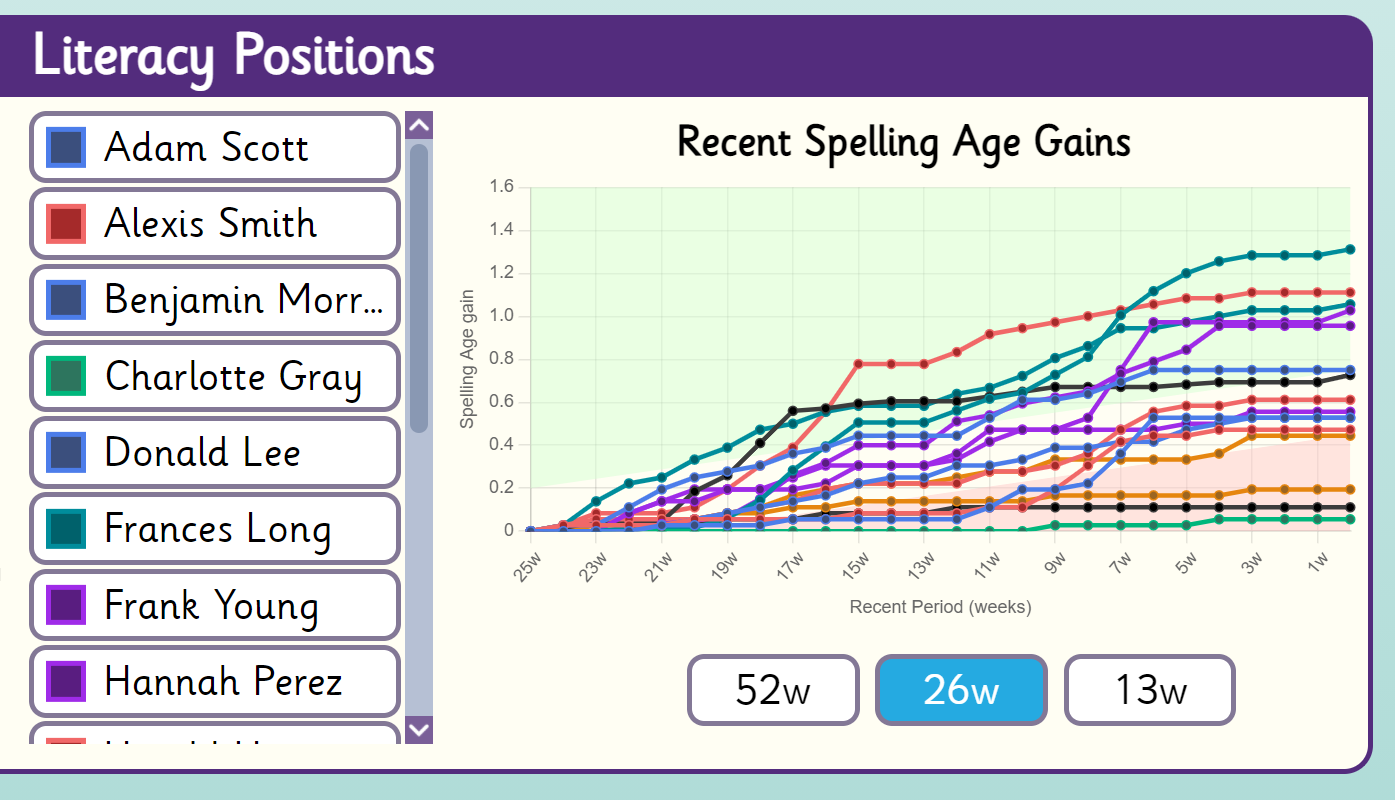Select the 26w period button
The image size is (1395, 800).
pyautogui.click(x=961, y=690)
